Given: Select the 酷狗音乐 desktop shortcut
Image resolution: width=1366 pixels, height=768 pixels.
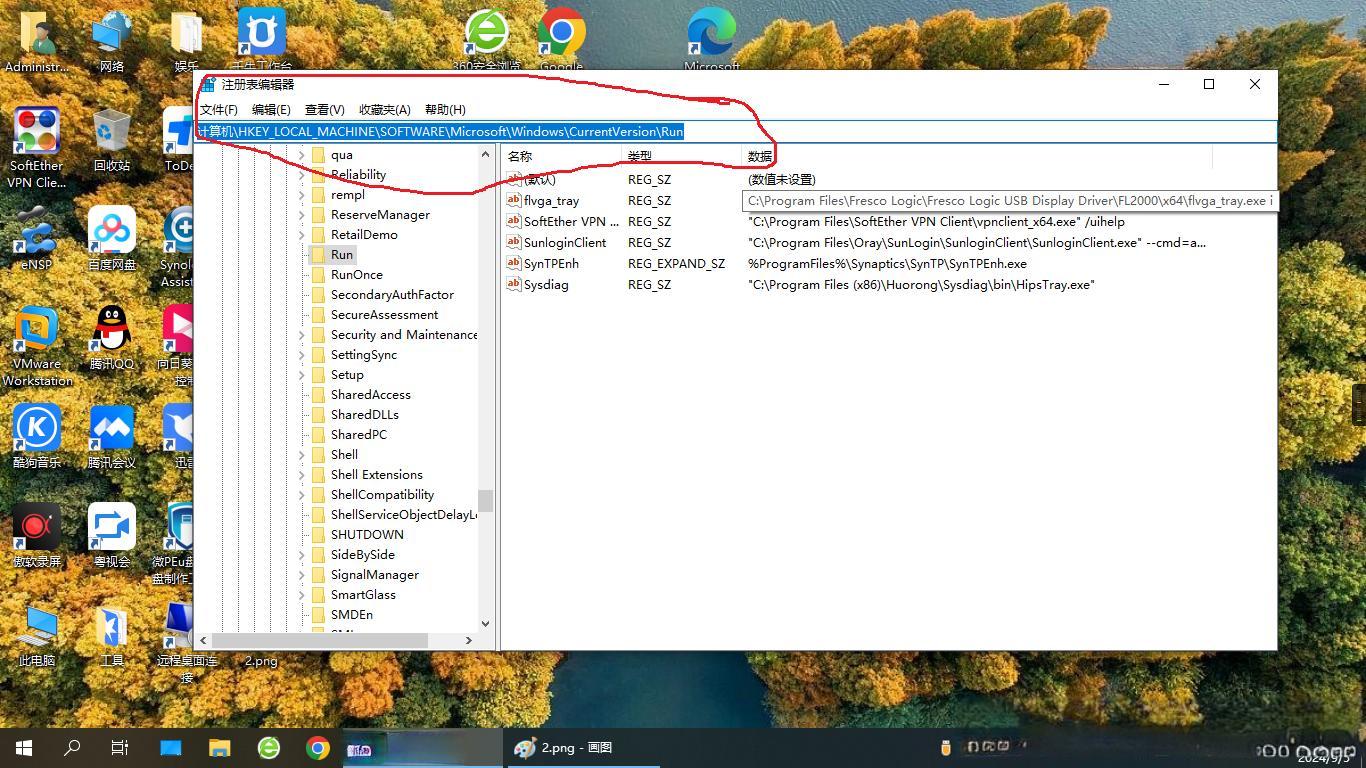Looking at the screenshot, I should coord(37,436).
